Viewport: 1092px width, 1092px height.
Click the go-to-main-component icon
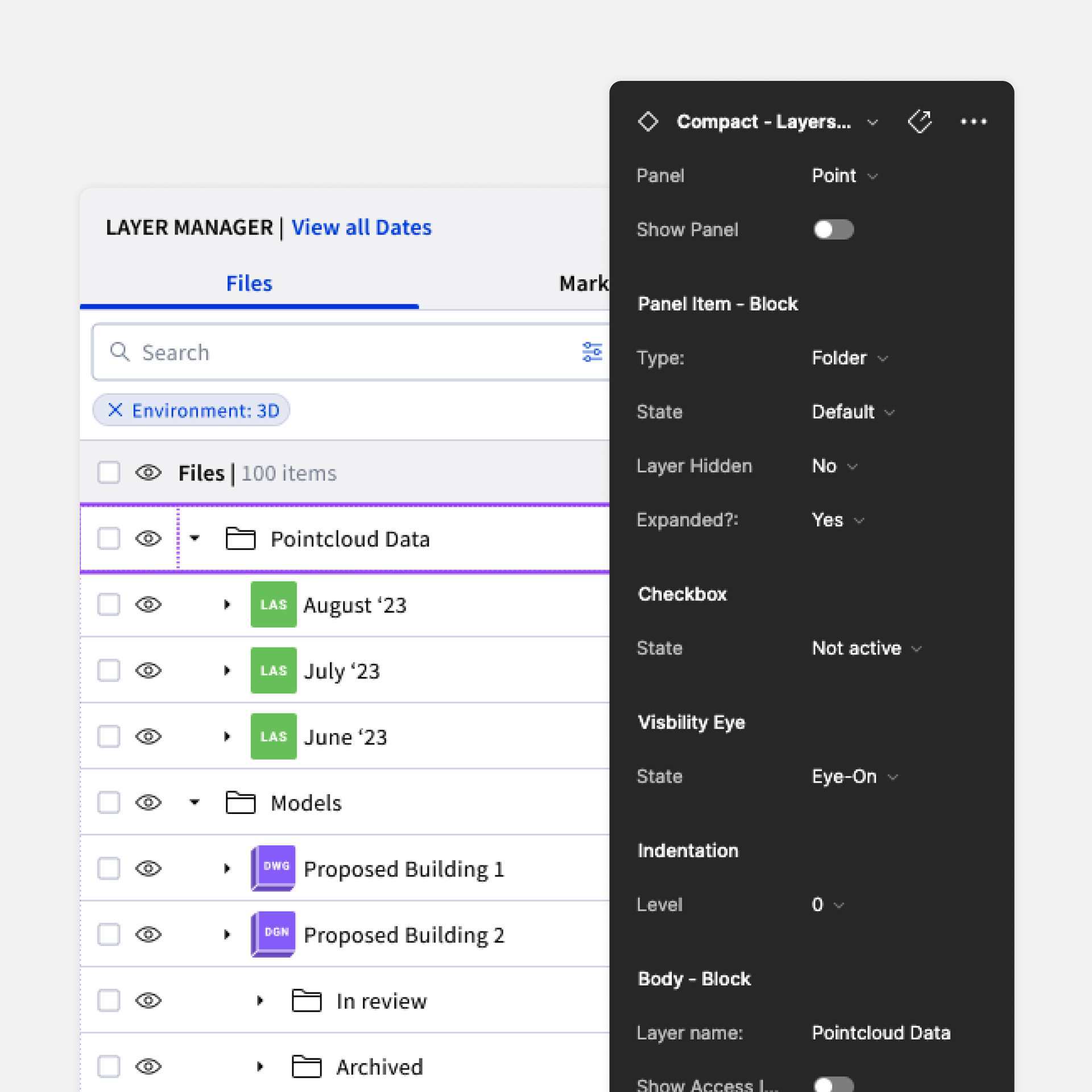[920, 122]
